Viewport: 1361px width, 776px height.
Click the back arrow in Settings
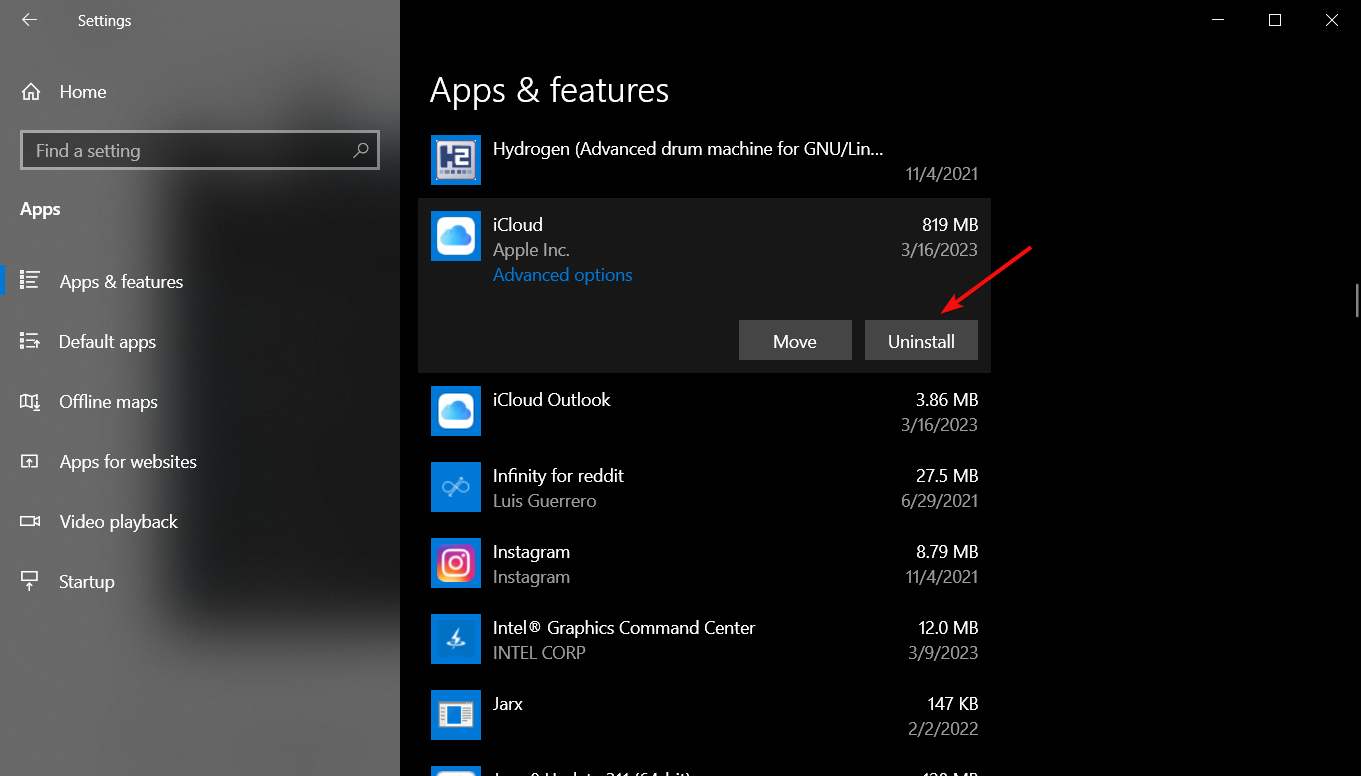point(29,20)
